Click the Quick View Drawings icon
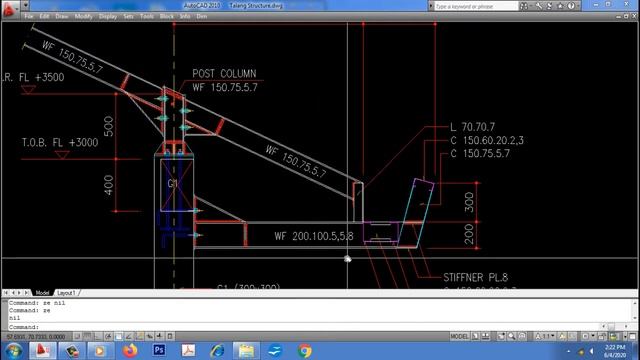Viewport: 640px width, 360px height. point(486,336)
